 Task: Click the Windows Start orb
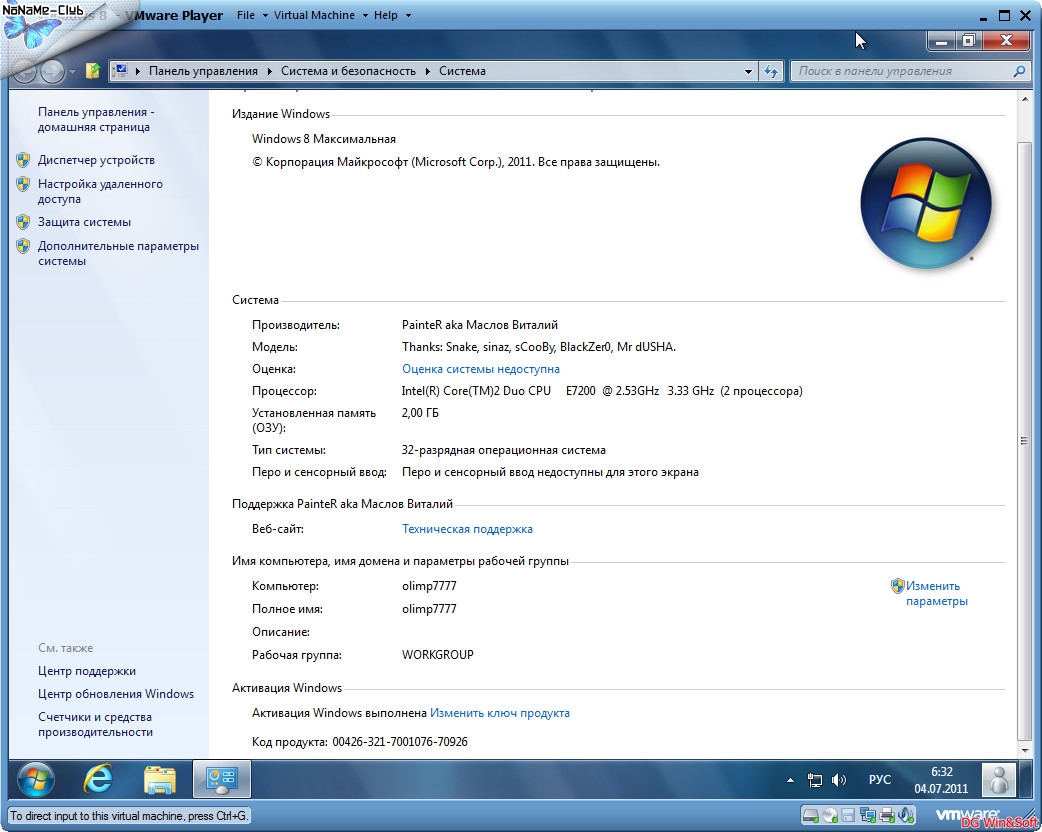point(36,779)
